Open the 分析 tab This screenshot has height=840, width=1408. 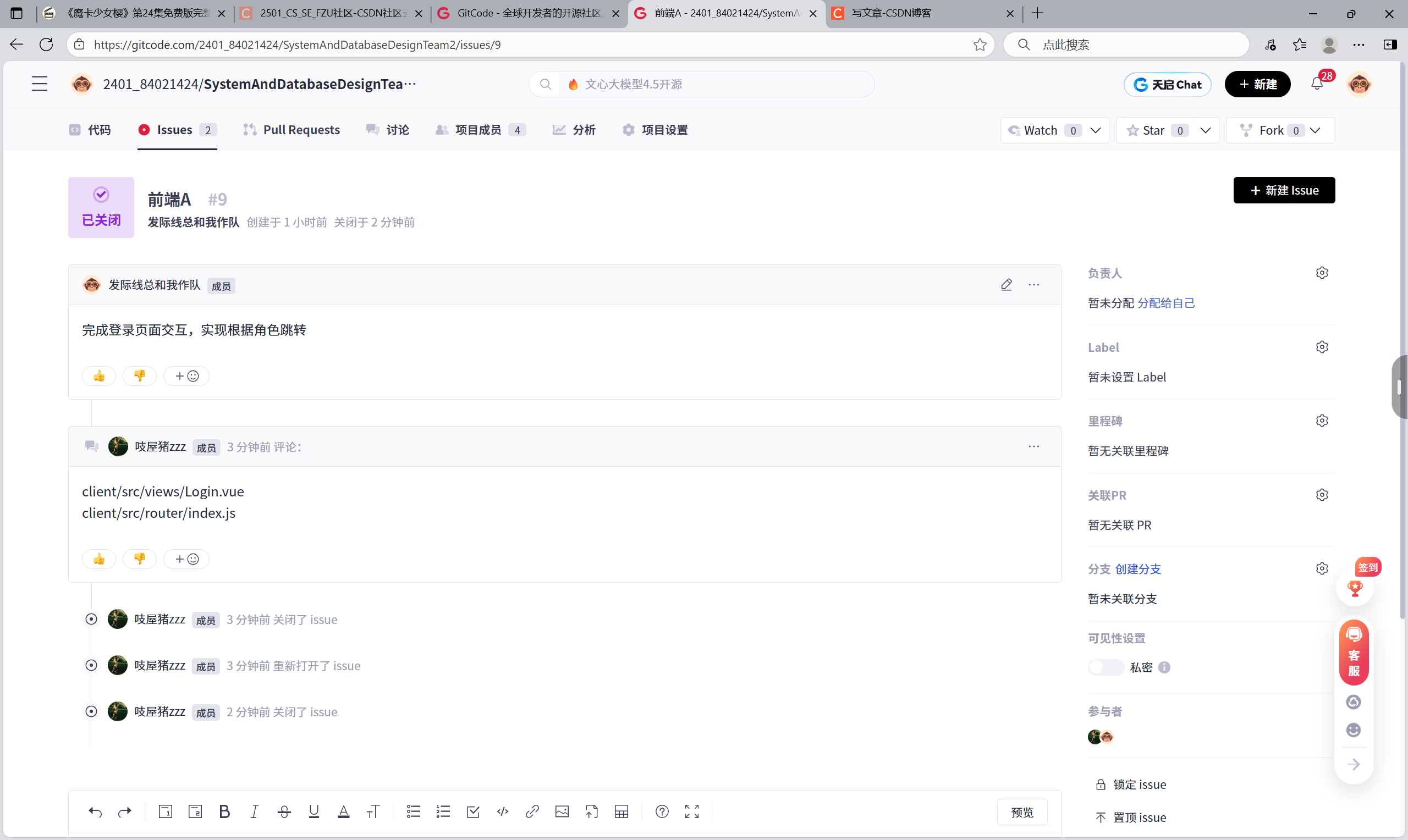(x=574, y=130)
